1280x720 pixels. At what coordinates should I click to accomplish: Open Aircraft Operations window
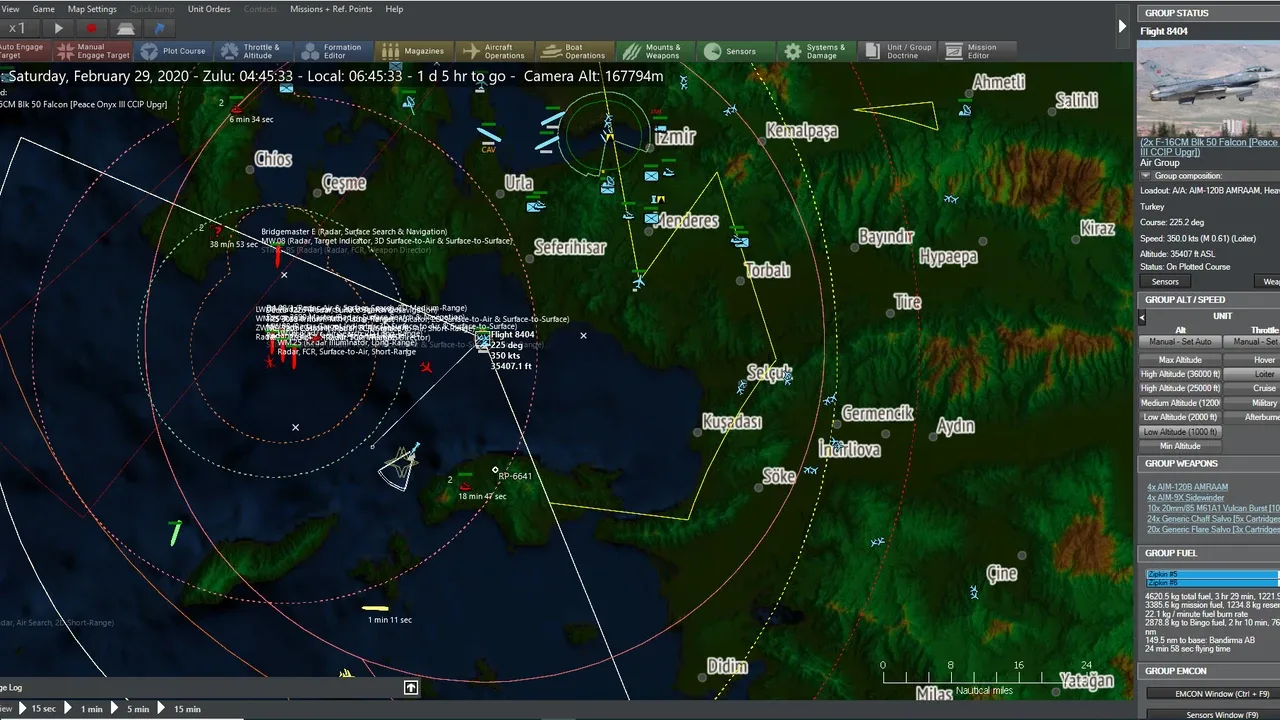point(494,51)
